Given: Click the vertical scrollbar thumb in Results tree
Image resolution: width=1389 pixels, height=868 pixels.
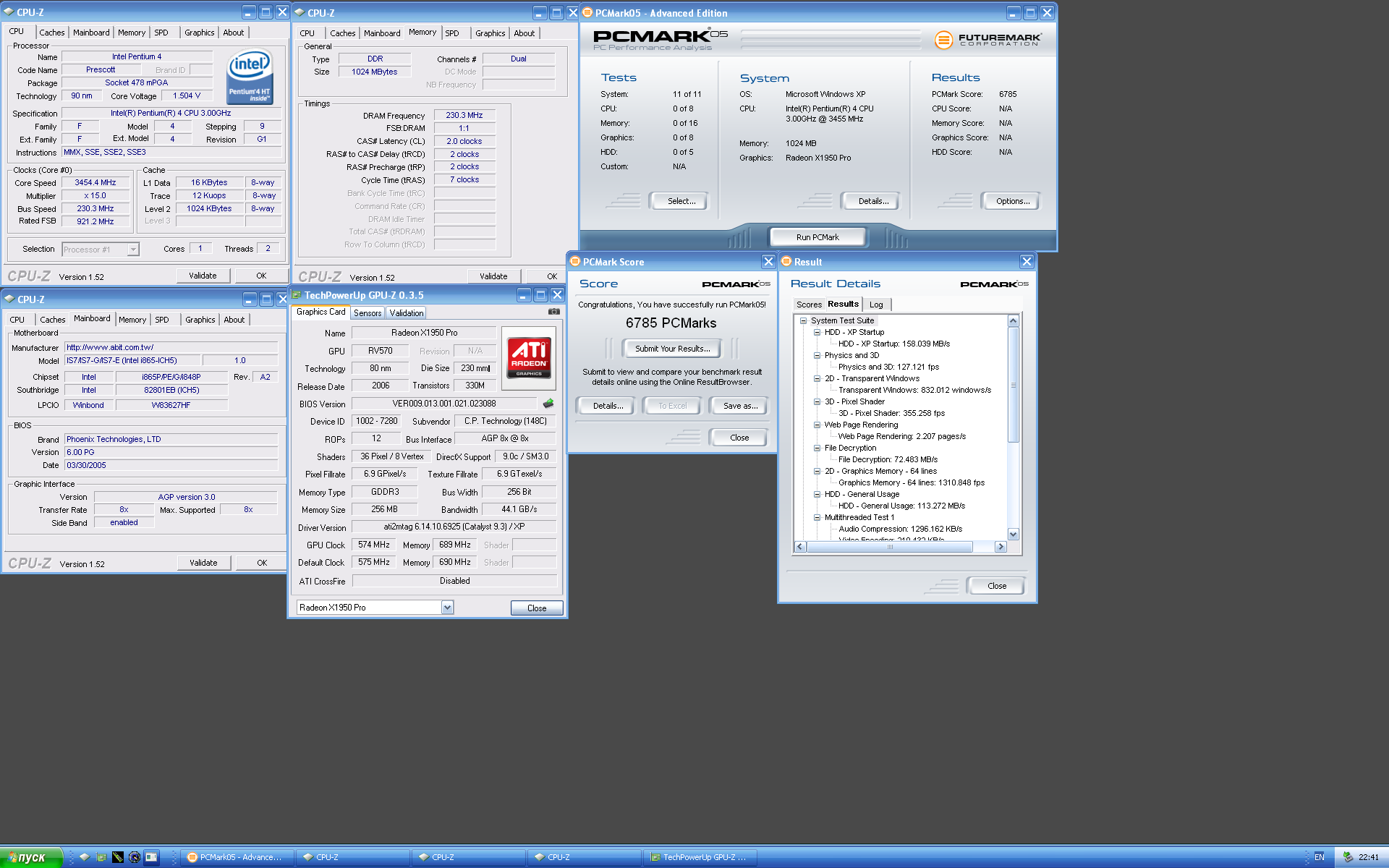Looking at the screenshot, I should (x=1013, y=385).
